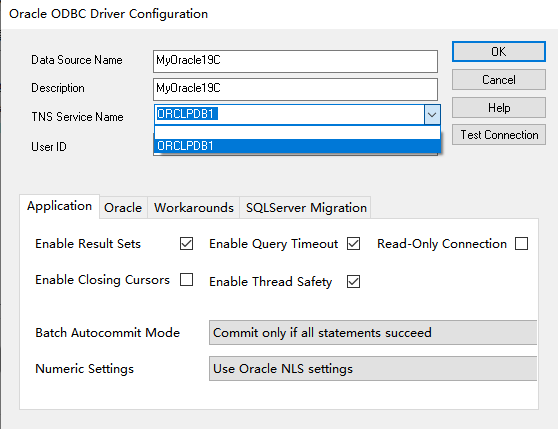Open the Help button
The height and width of the screenshot is (429, 558).
click(x=499, y=107)
